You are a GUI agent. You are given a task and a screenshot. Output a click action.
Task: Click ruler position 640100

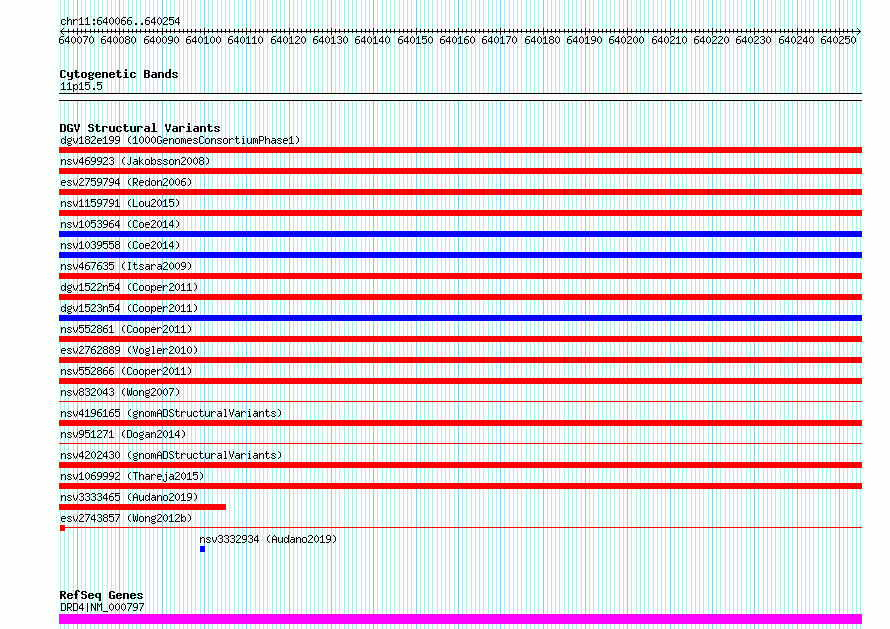click(x=203, y=40)
